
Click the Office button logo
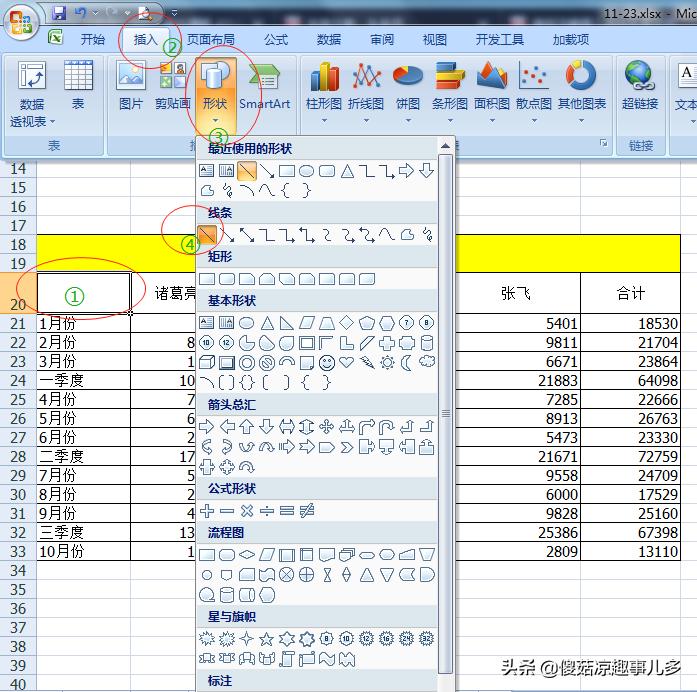pyautogui.click(x=20, y=21)
